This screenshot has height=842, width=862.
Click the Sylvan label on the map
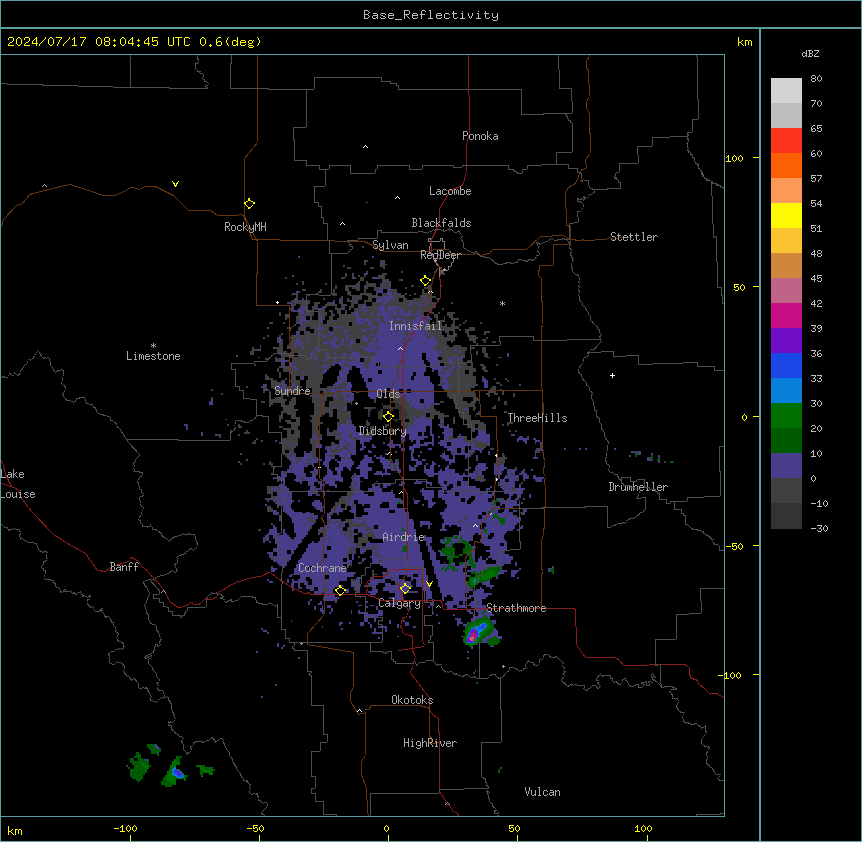pos(390,245)
